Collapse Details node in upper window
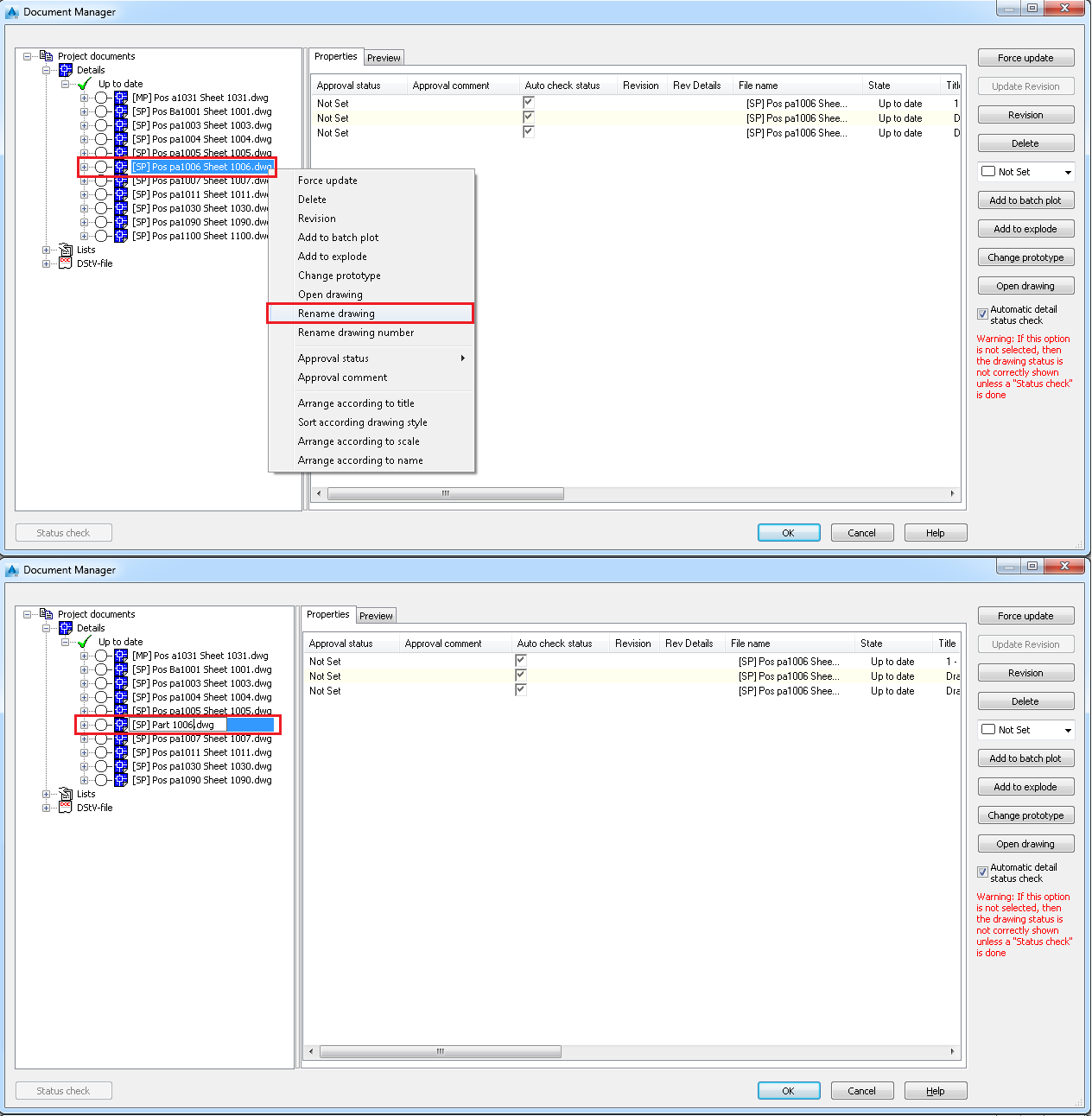Image resolution: width=1092 pixels, height=1116 pixels. pyautogui.click(x=47, y=70)
